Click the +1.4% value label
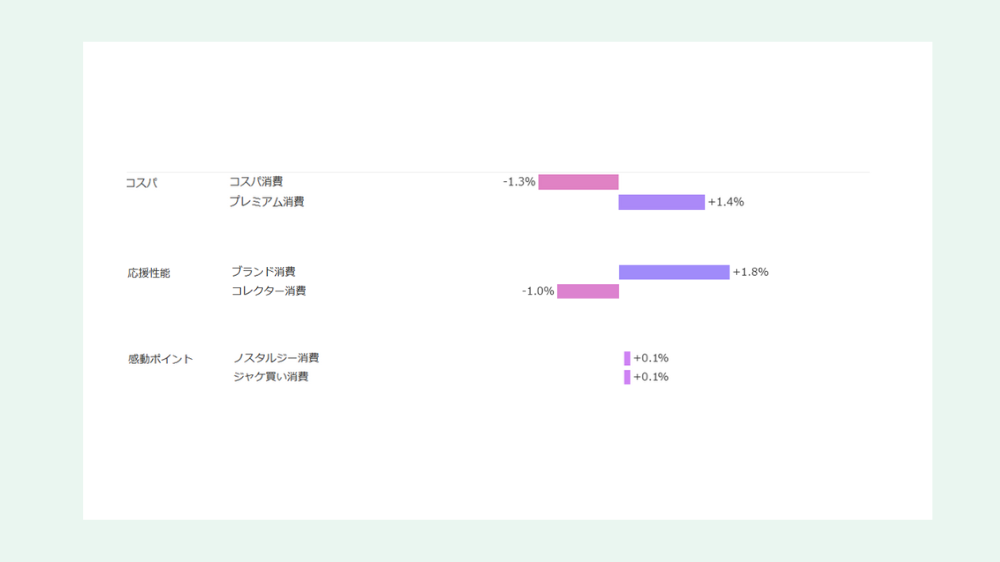Screen dimensions: 1000x562 click(726, 202)
